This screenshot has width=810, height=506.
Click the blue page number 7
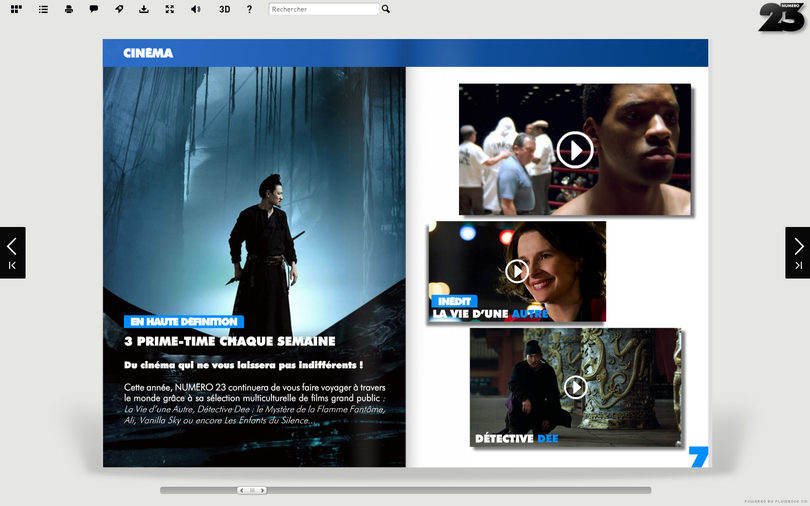tap(698, 457)
